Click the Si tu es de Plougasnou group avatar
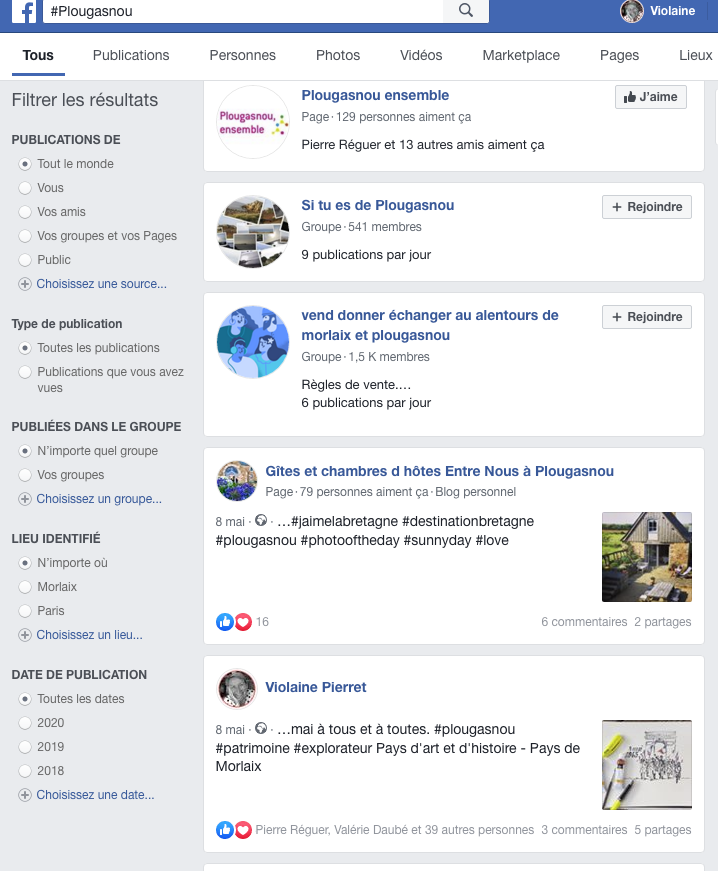718x871 pixels. [253, 232]
